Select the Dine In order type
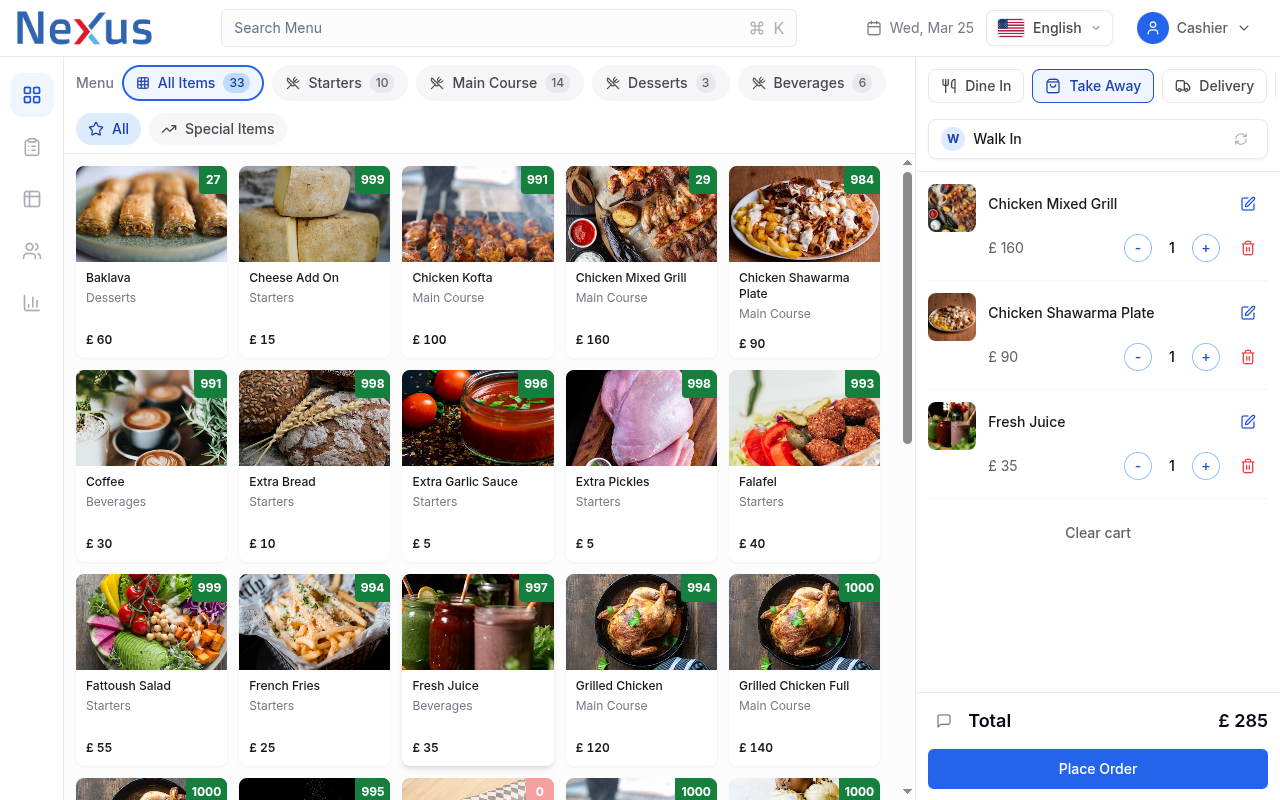The height and width of the screenshot is (800, 1280). coord(976,86)
